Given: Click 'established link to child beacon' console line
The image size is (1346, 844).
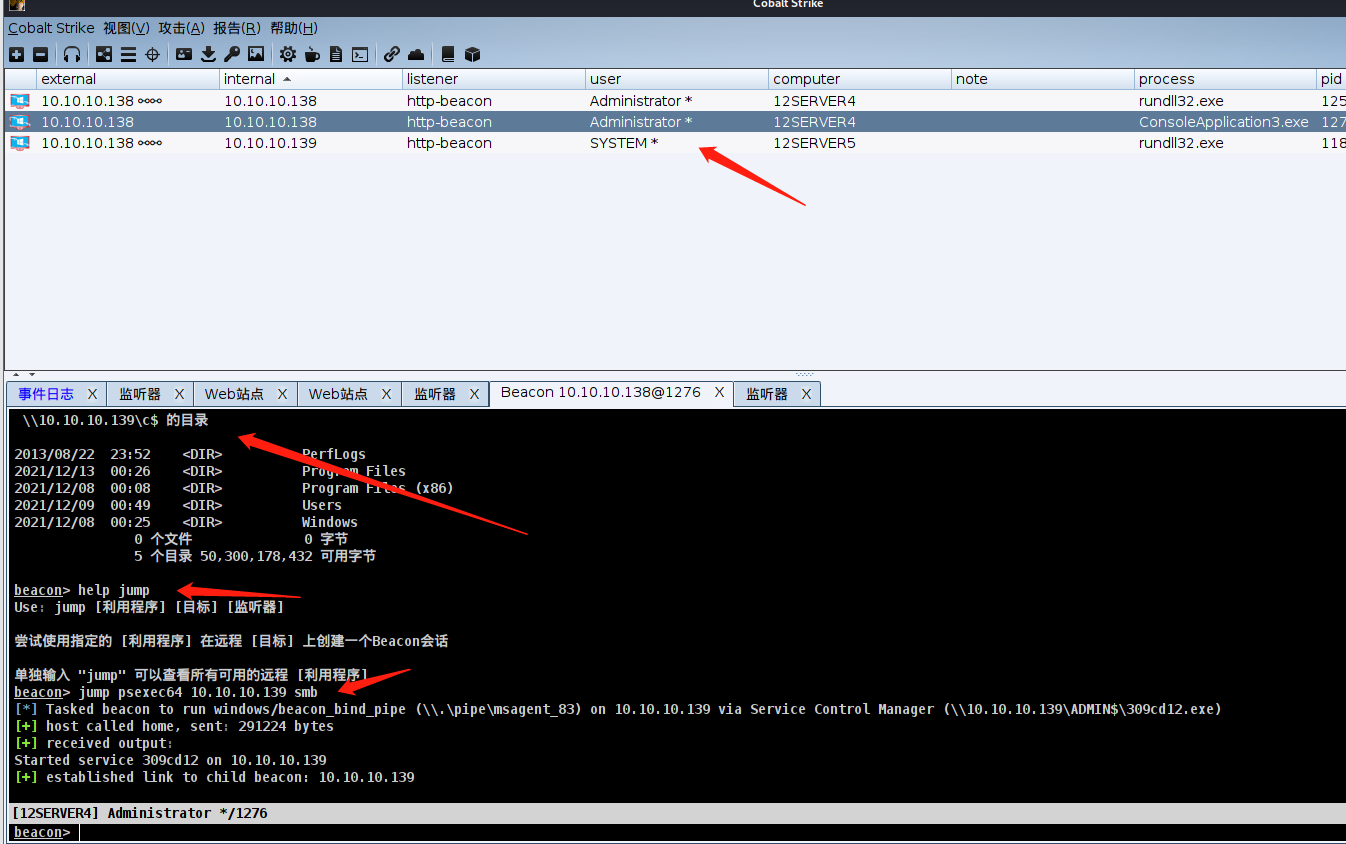Looking at the screenshot, I should 214,777.
